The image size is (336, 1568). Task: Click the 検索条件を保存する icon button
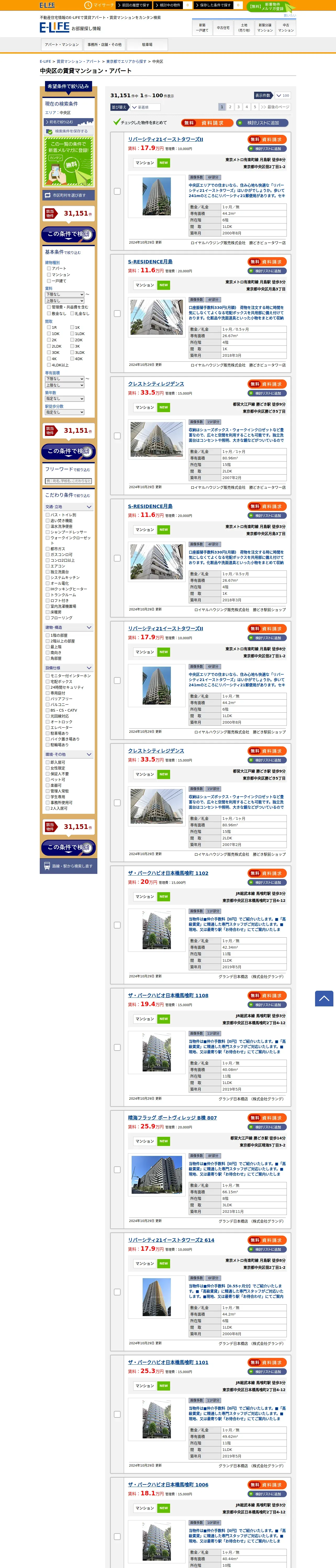(x=68, y=131)
